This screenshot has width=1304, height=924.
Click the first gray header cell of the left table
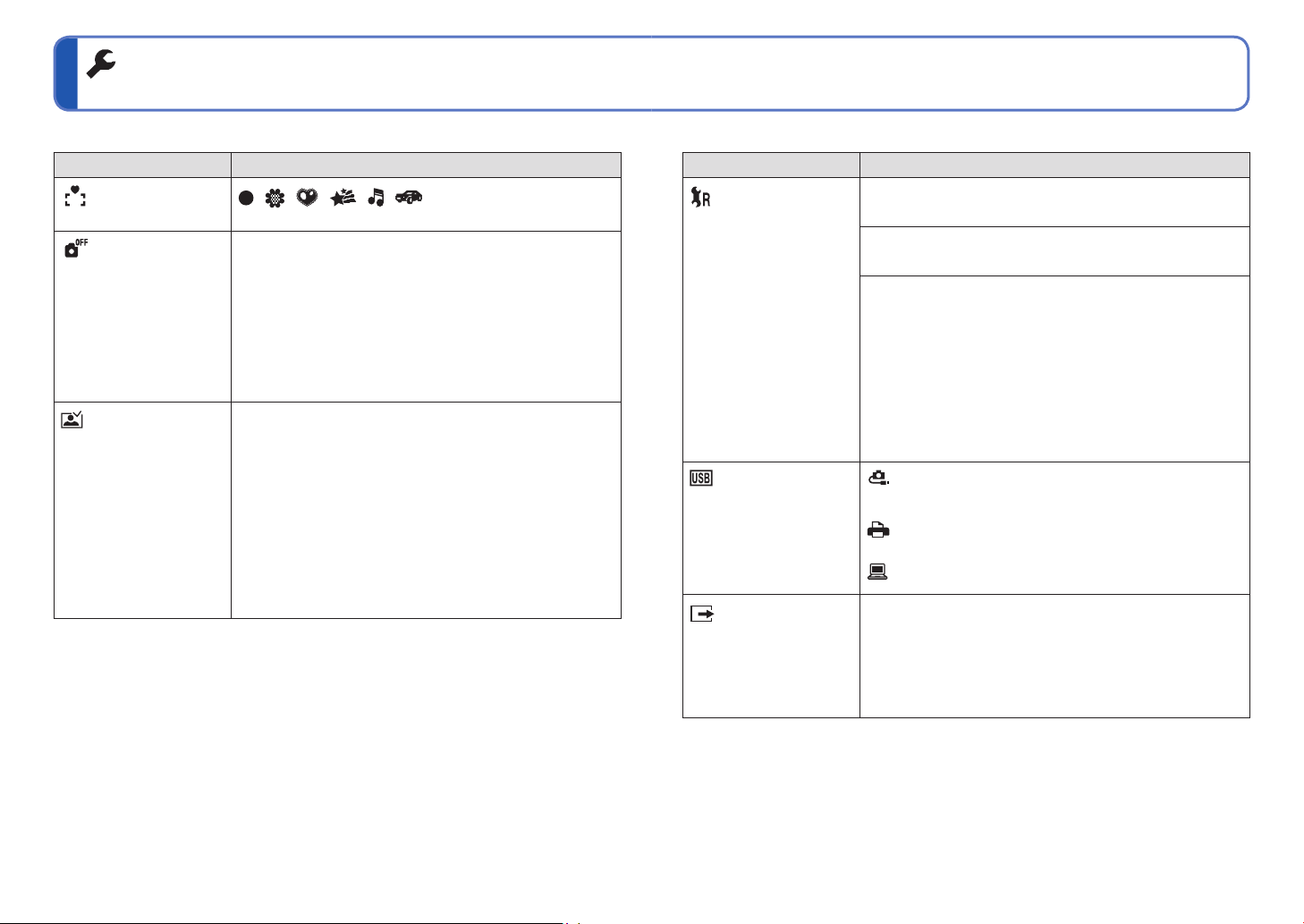(142, 165)
